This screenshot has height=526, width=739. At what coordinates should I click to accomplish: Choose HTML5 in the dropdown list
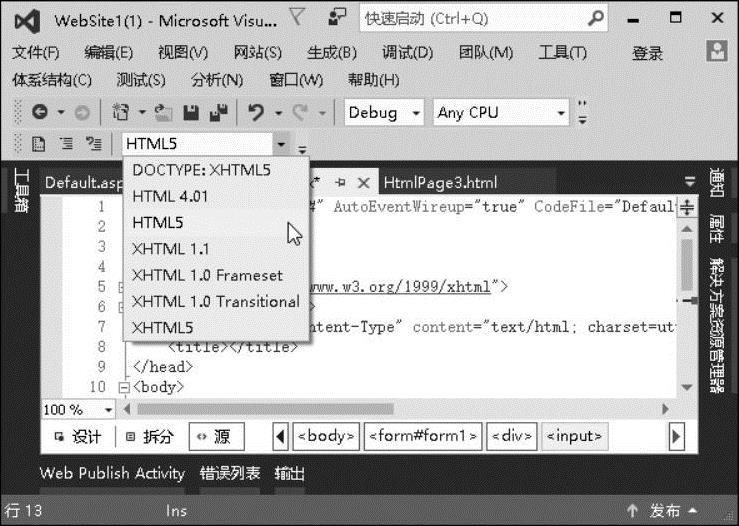click(x=216, y=222)
